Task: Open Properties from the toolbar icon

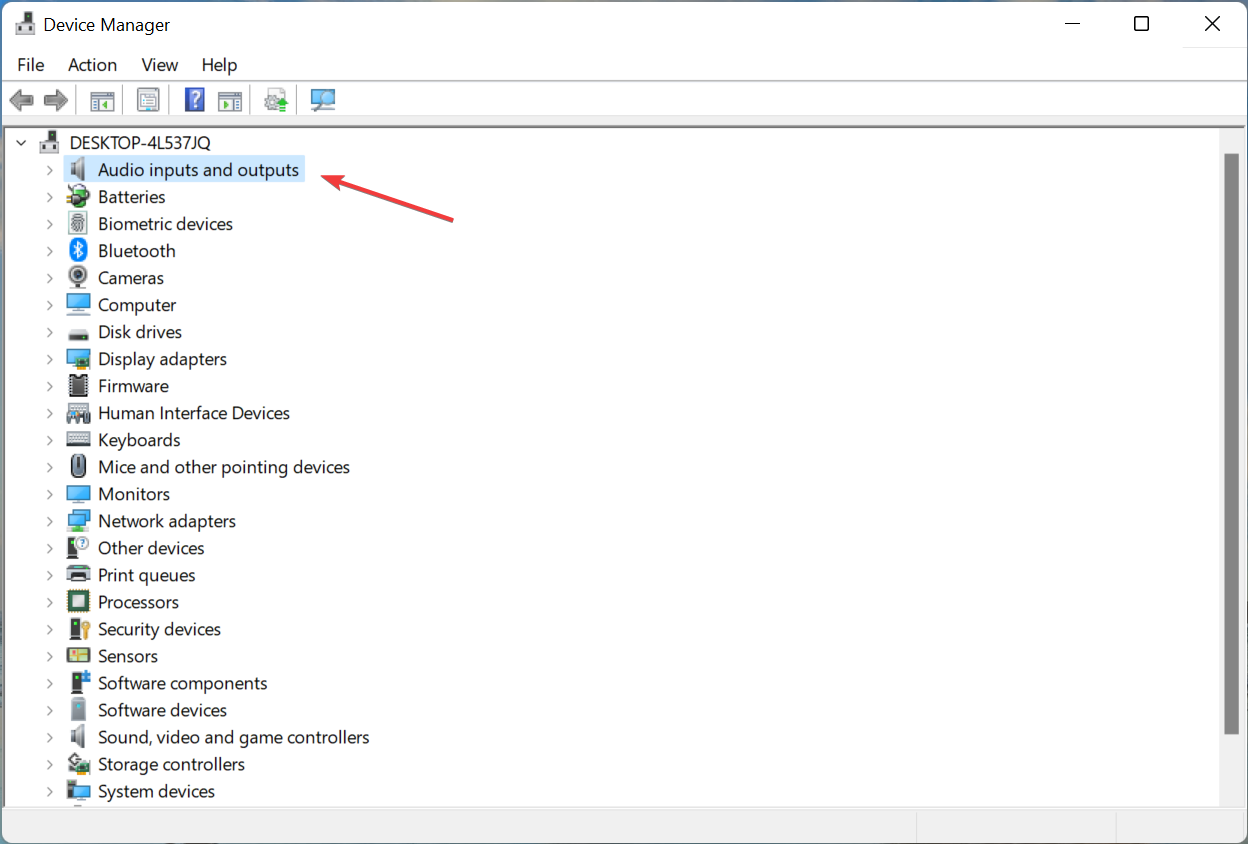Action: [x=148, y=100]
